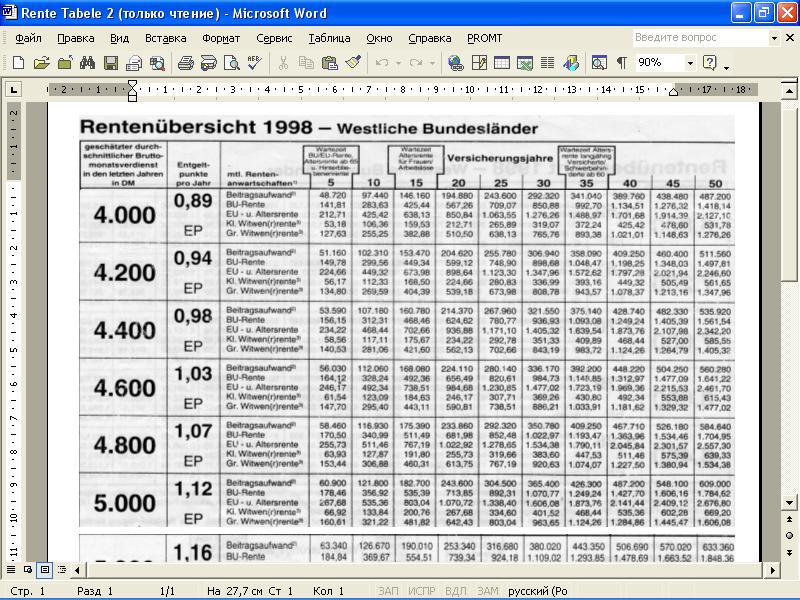
Task: Open the Формат menu
Action: tap(221, 38)
